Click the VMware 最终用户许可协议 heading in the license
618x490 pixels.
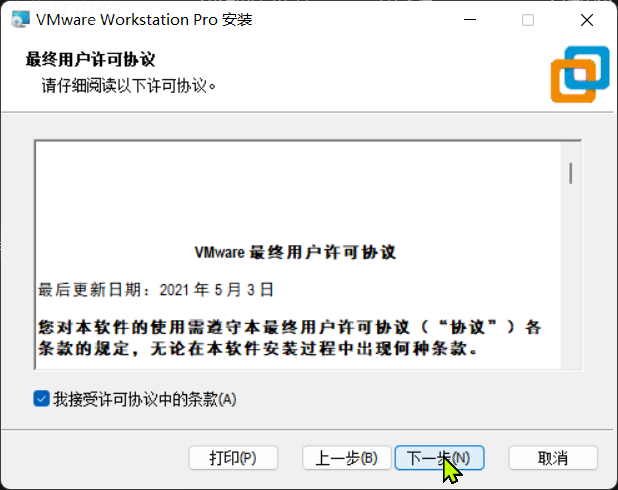click(x=296, y=252)
